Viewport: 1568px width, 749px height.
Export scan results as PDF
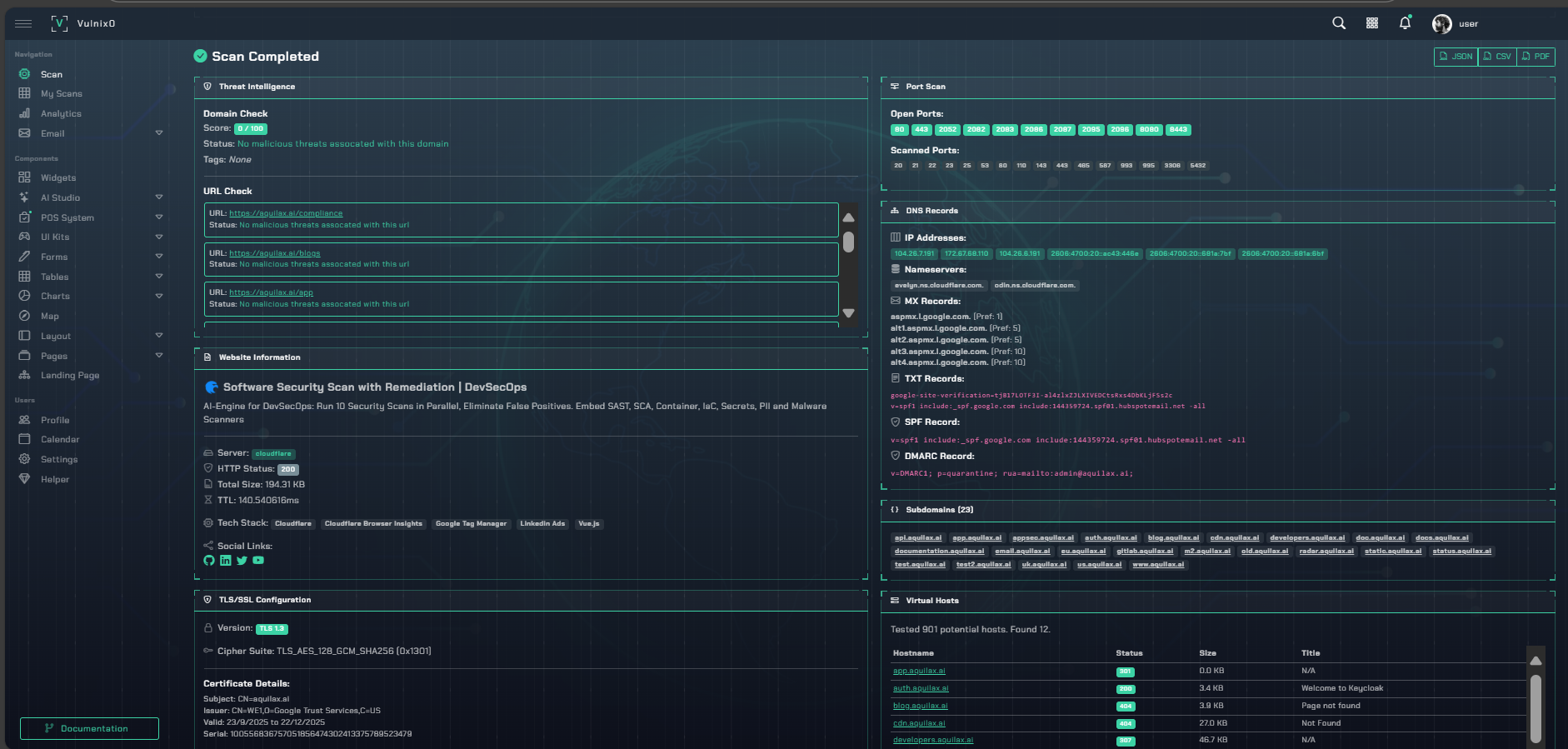[1536, 57]
